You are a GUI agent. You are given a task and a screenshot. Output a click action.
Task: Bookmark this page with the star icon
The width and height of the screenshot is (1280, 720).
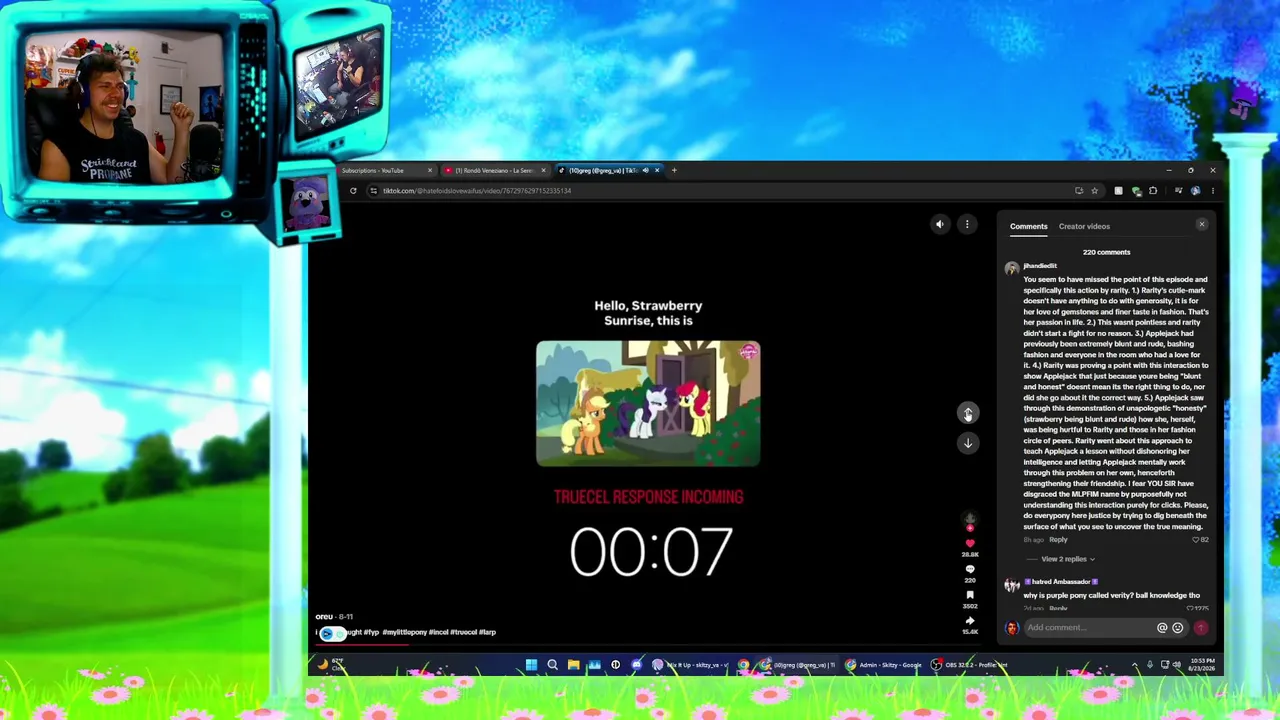tap(1094, 191)
